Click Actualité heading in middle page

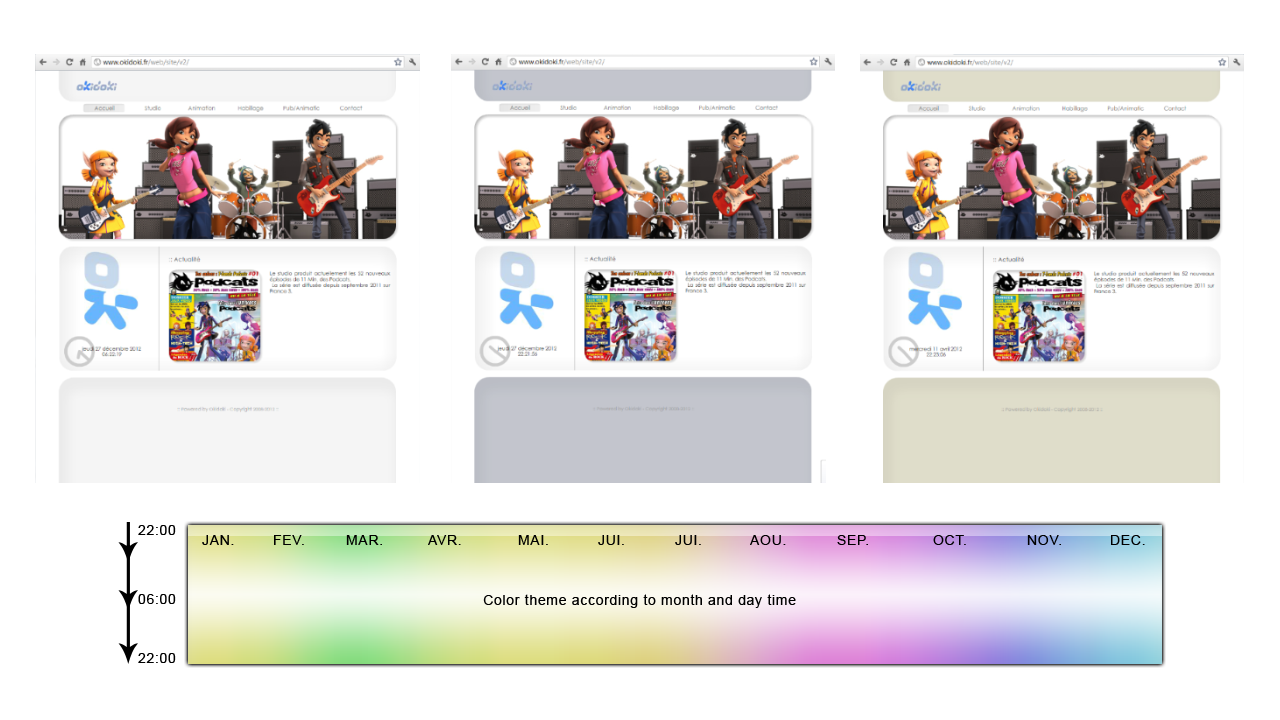(600, 259)
